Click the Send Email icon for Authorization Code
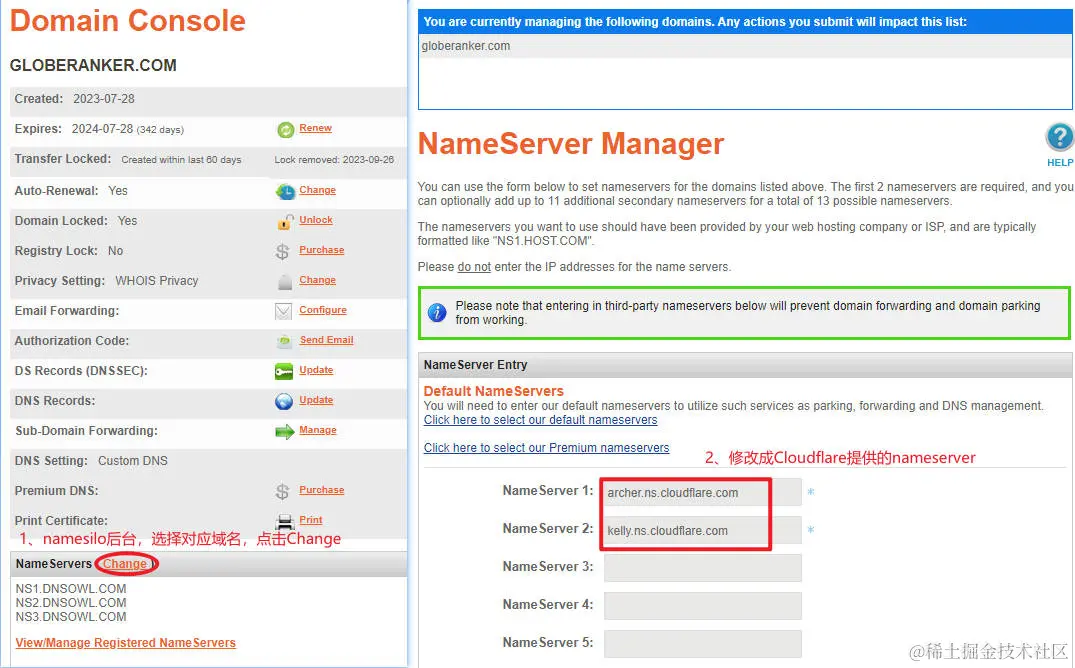 (283, 341)
